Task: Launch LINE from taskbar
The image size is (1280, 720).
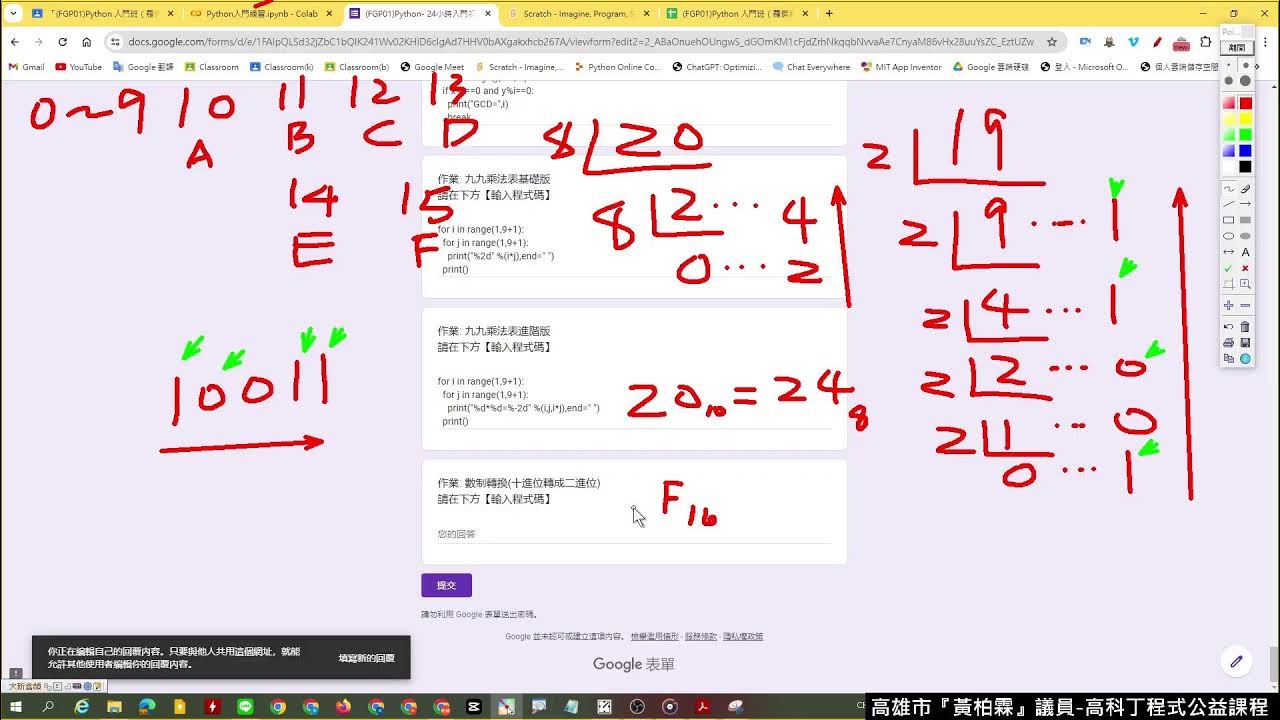Action: point(245,706)
